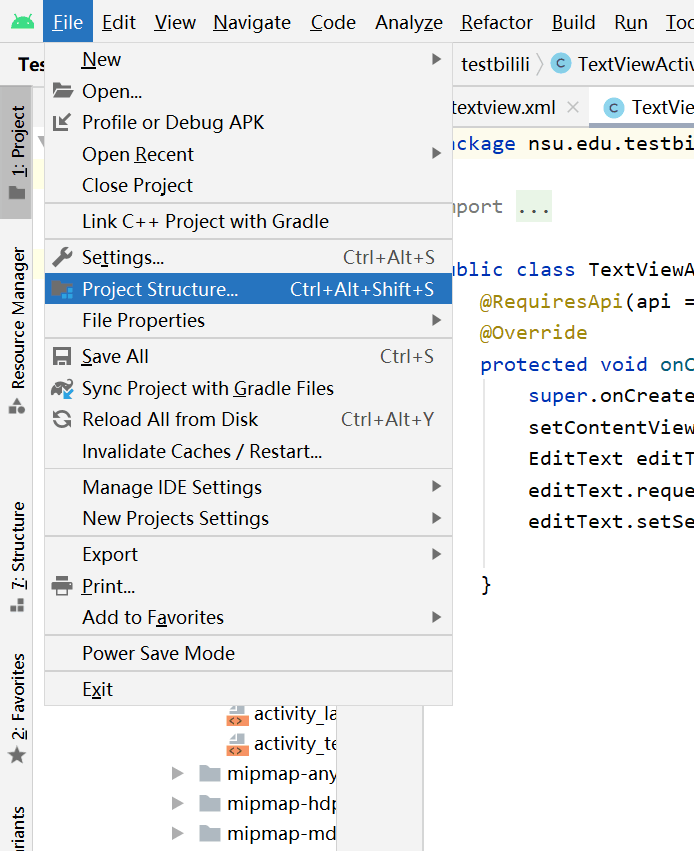Click the testbilili breadcrumb item

[x=495, y=64]
